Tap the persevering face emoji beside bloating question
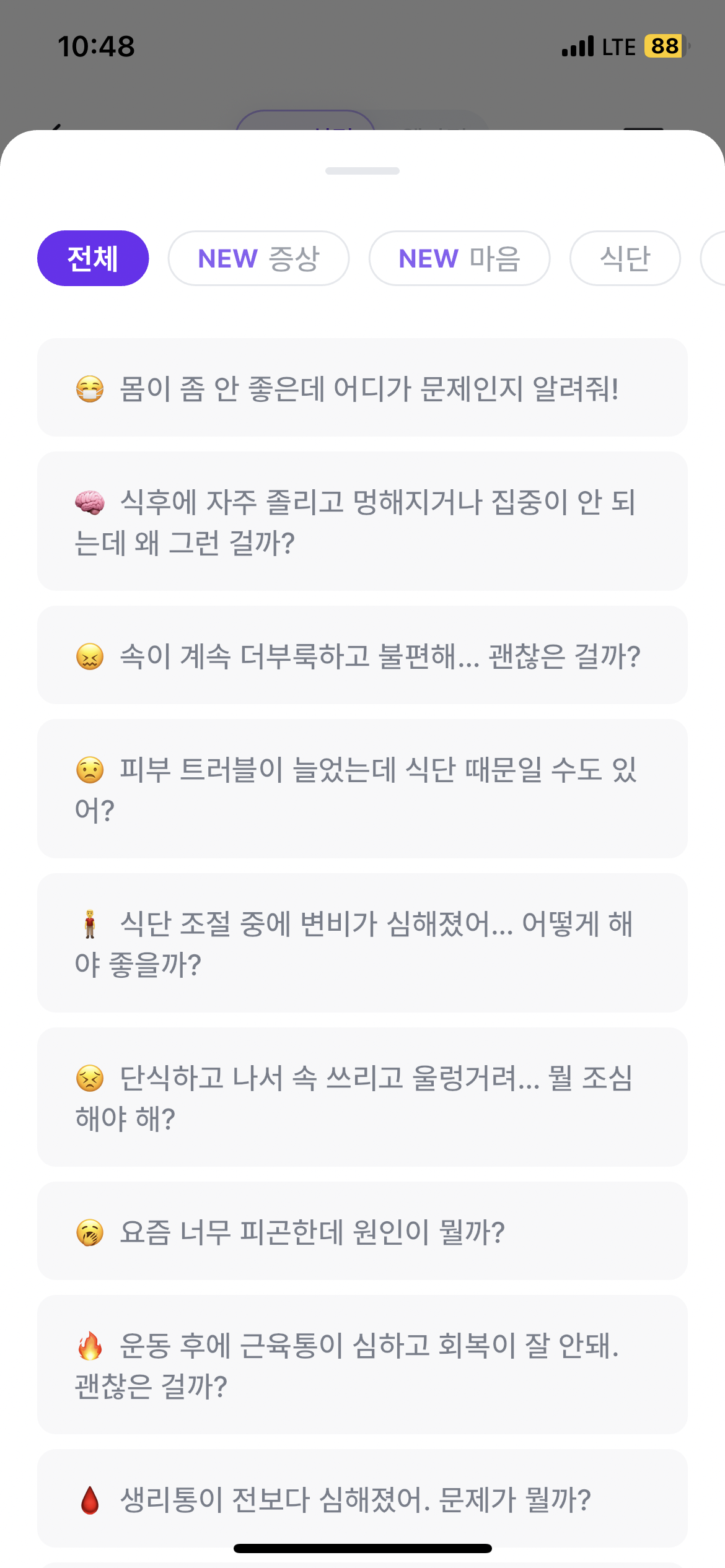The width and height of the screenshot is (725, 1568). click(90, 656)
